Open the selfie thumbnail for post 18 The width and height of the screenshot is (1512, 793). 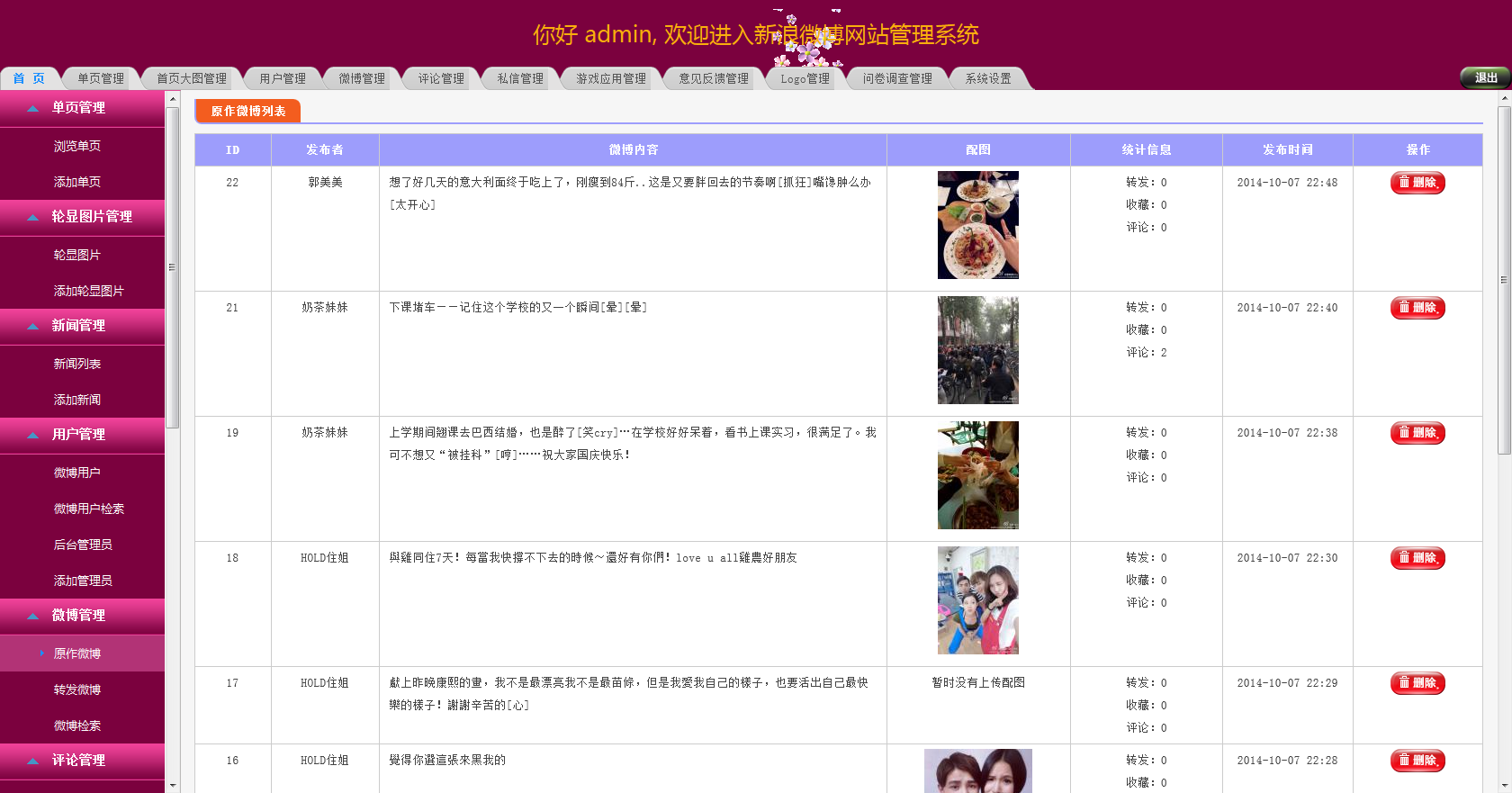point(978,600)
